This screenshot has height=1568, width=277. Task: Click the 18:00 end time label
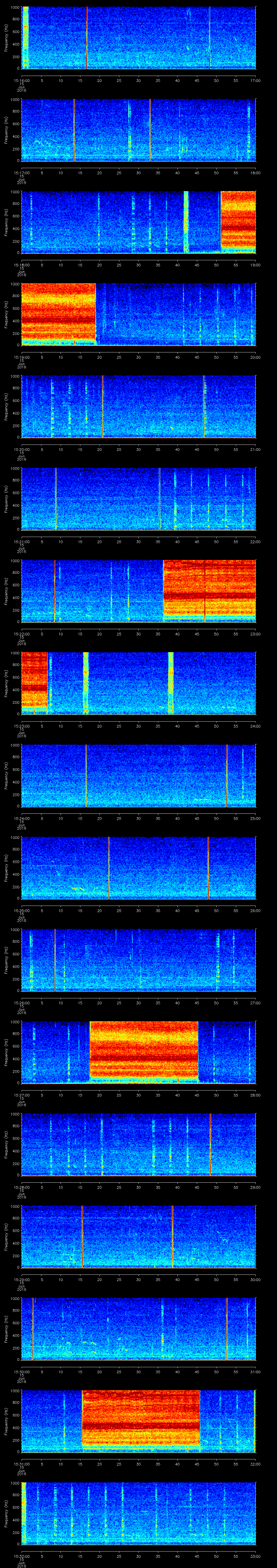256,173
